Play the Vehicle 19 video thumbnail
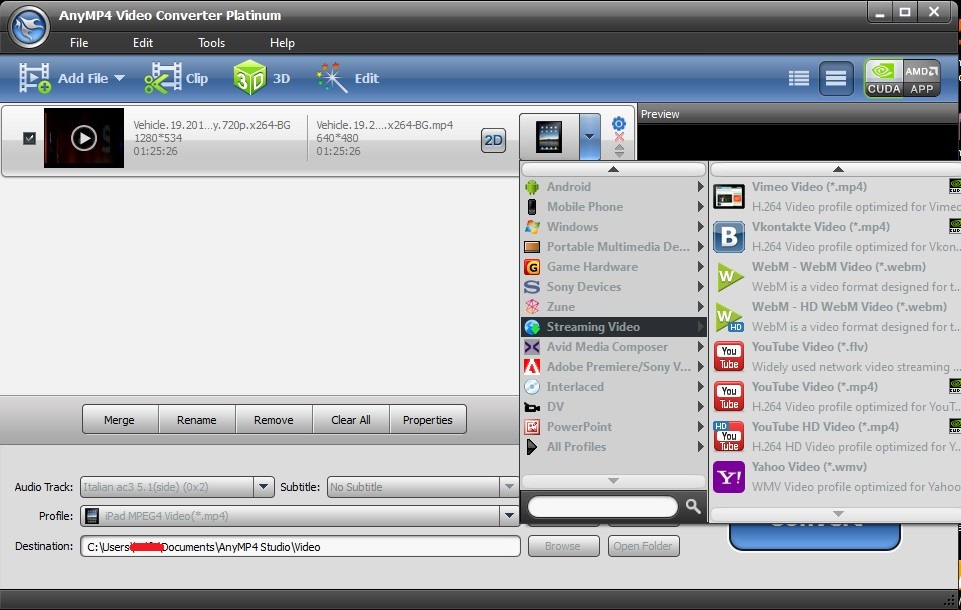The image size is (961, 610). pos(84,138)
